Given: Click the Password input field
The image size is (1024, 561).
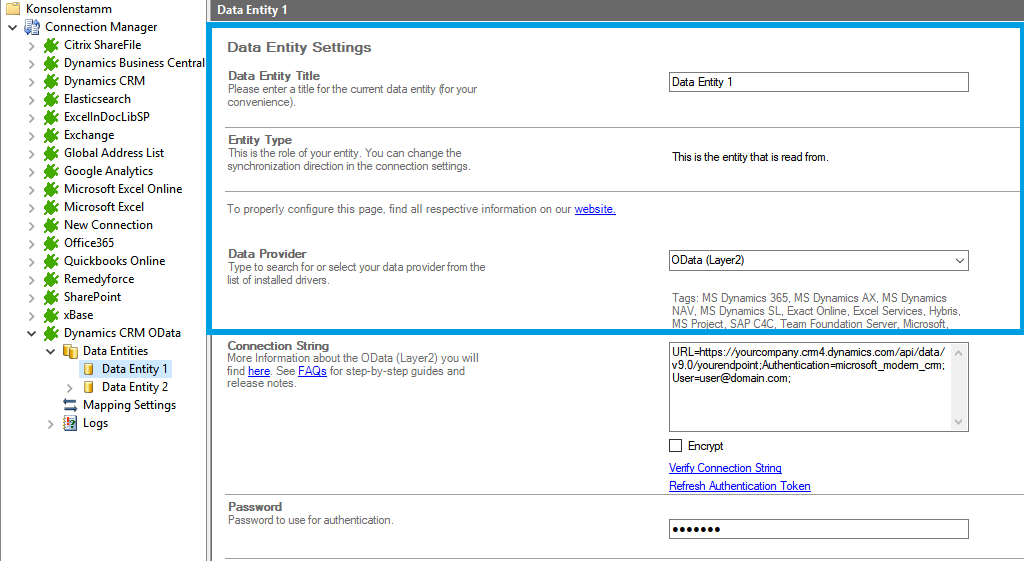Looking at the screenshot, I should 818,529.
